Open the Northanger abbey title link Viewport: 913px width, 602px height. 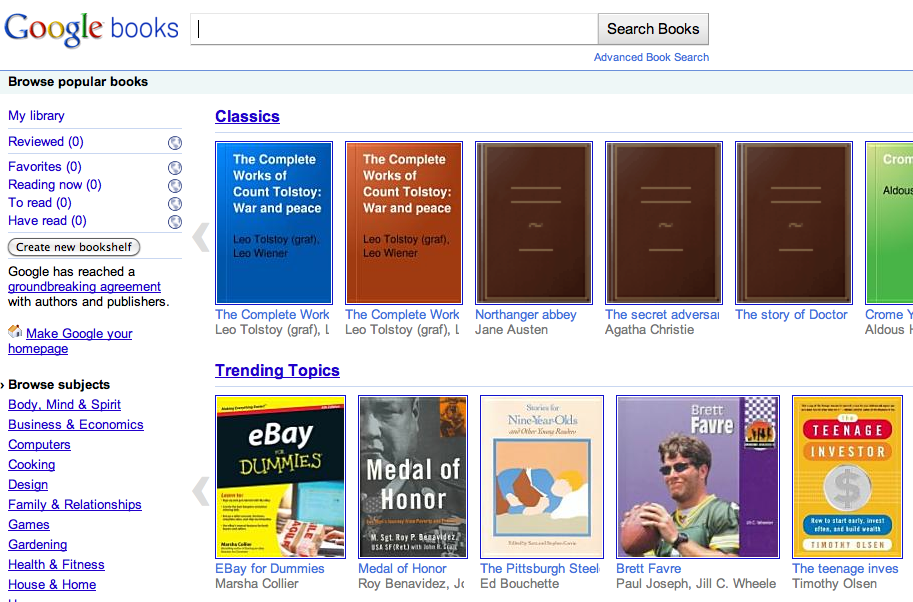tap(526, 315)
